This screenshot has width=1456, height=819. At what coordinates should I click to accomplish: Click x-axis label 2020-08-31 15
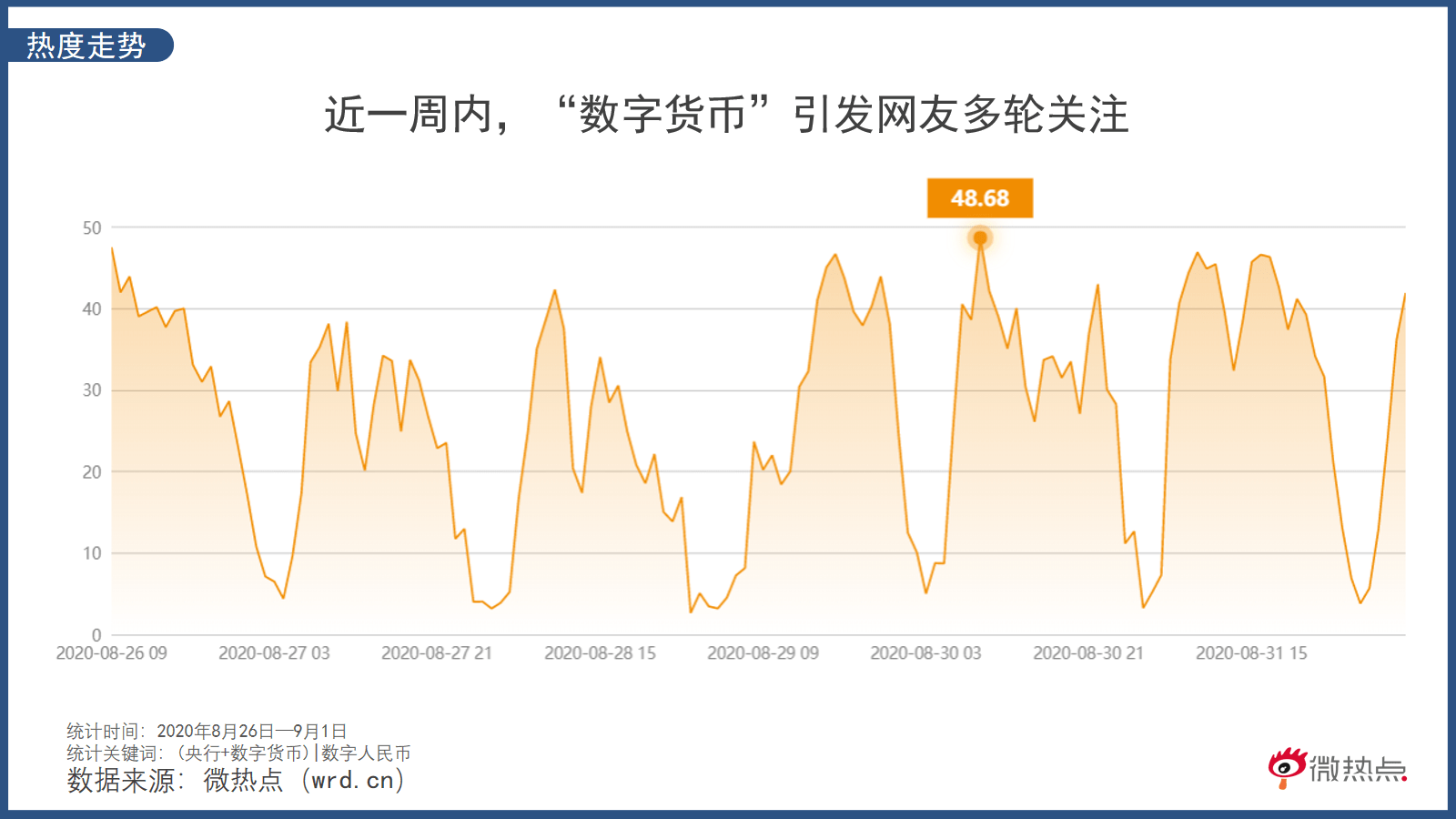[1251, 653]
